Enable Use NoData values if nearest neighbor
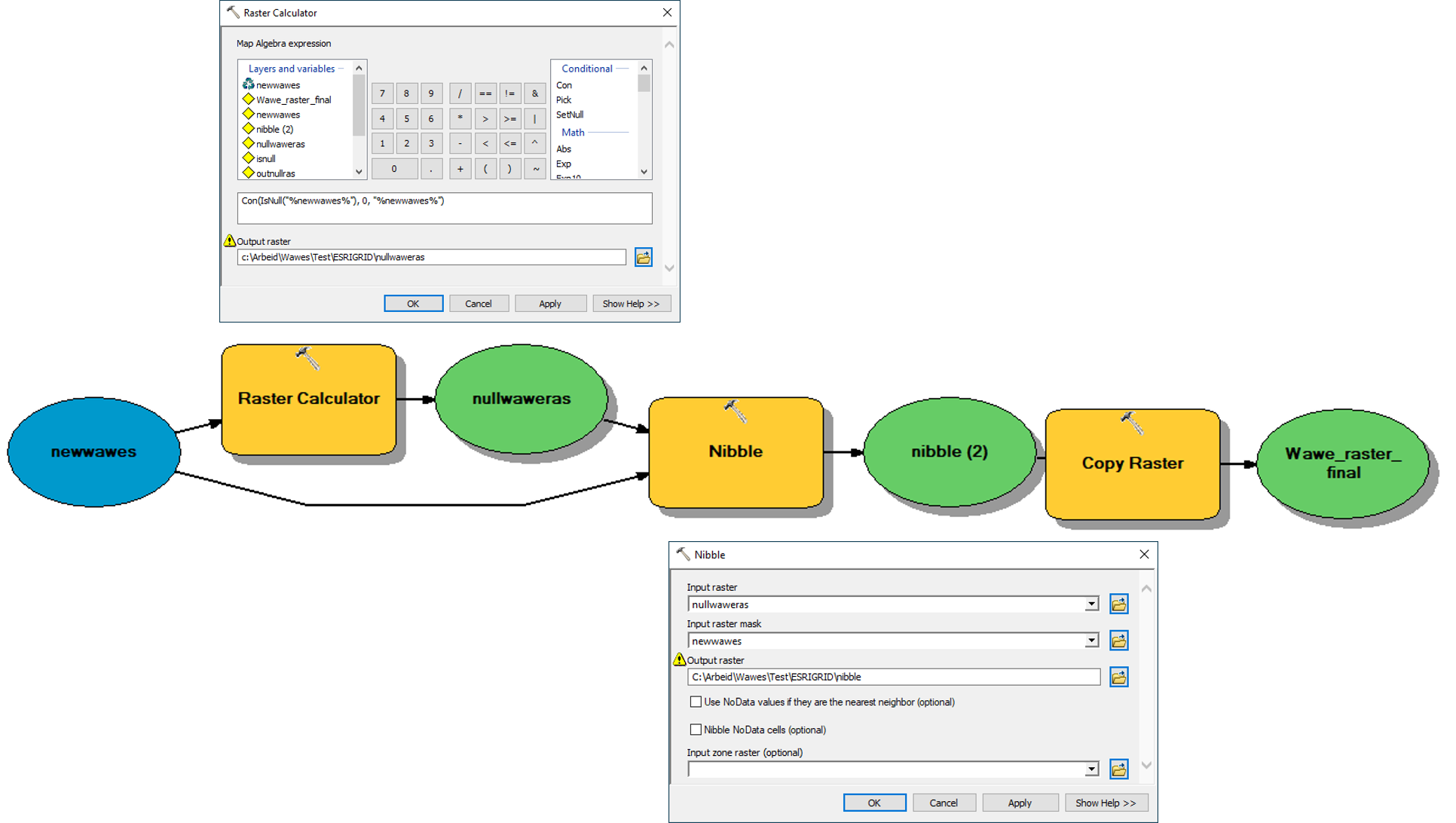The image size is (1456, 823). [696, 702]
